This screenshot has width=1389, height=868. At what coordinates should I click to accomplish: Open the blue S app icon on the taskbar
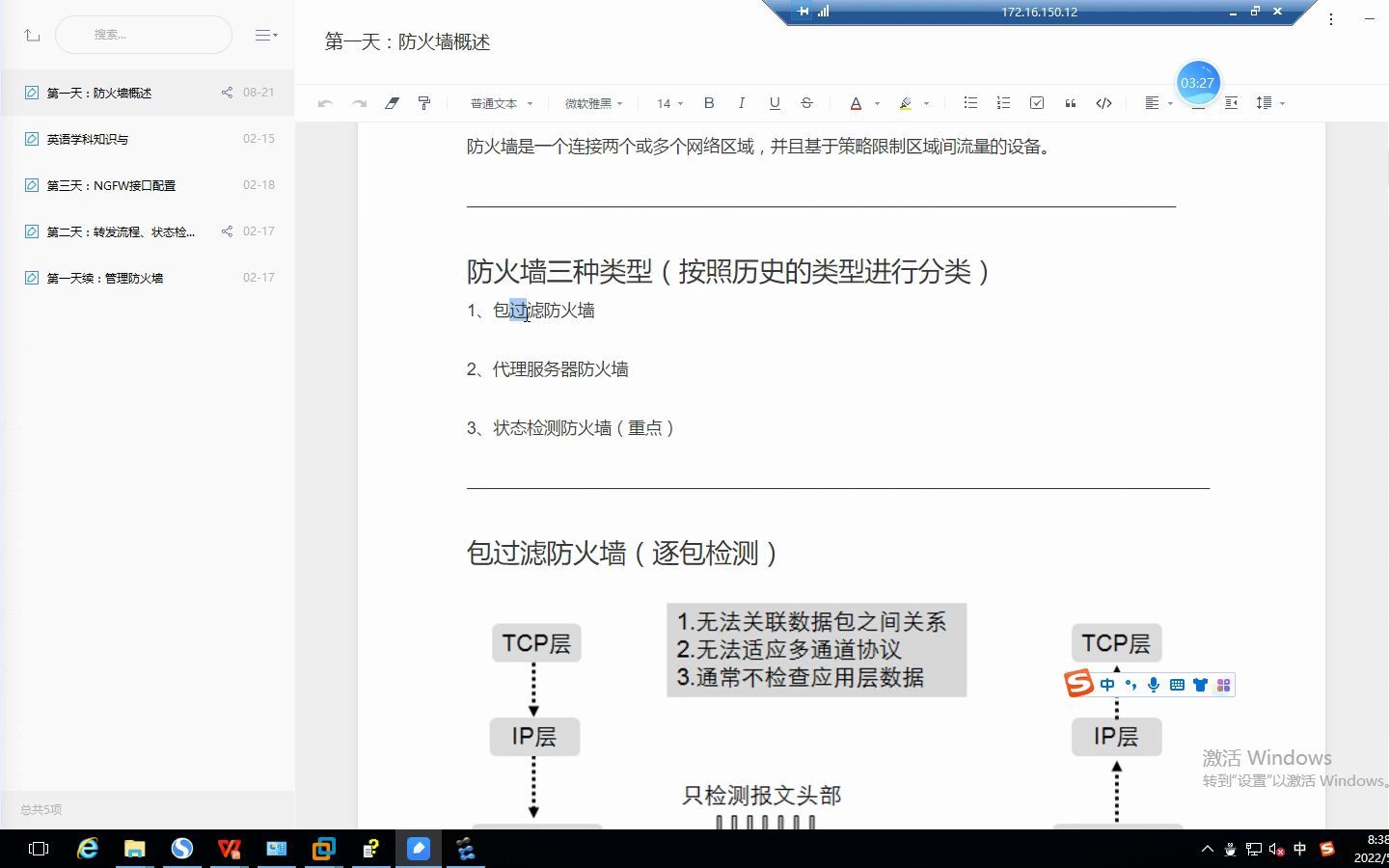[x=181, y=849]
